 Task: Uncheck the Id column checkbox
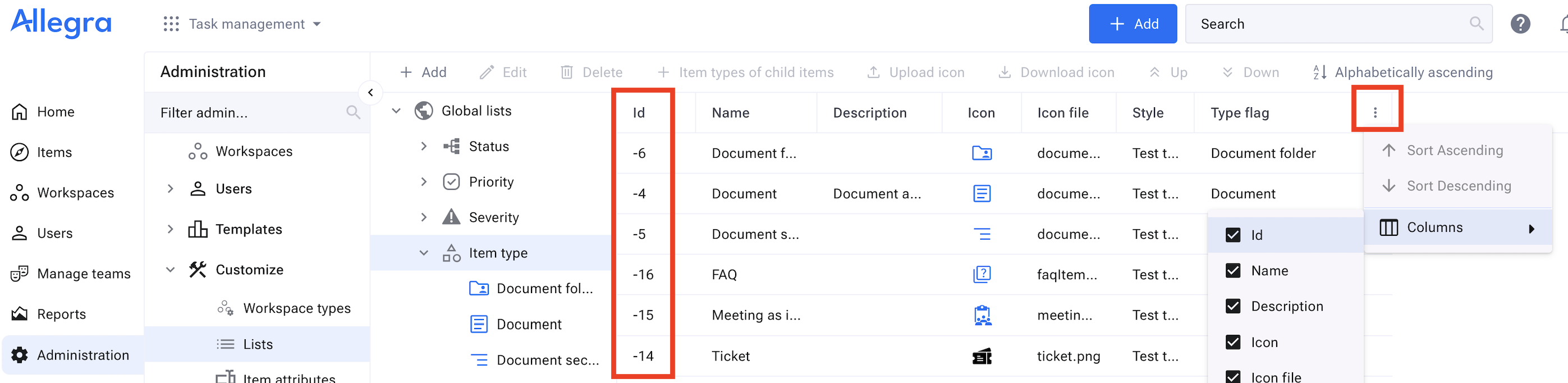tap(1232, 235)
